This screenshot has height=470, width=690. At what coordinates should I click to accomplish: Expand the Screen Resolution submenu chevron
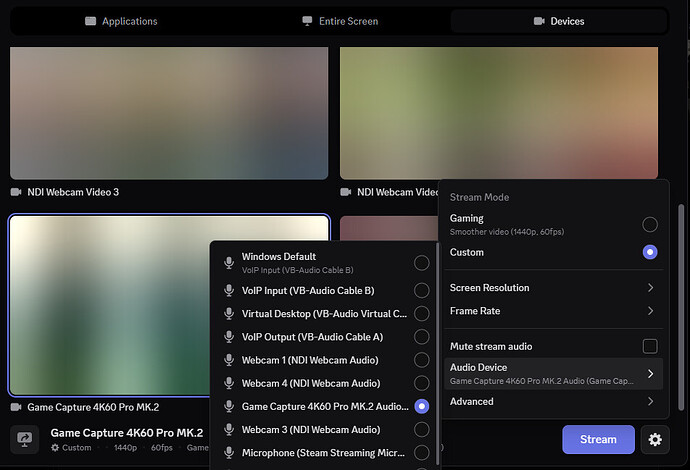coord(650,287)
